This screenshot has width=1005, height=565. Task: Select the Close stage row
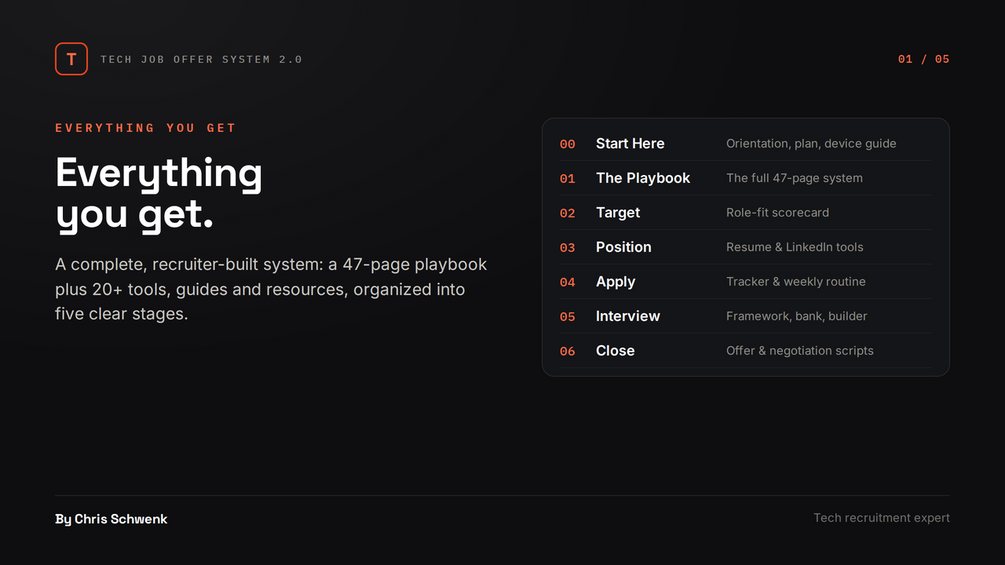(x=745, y=351)
